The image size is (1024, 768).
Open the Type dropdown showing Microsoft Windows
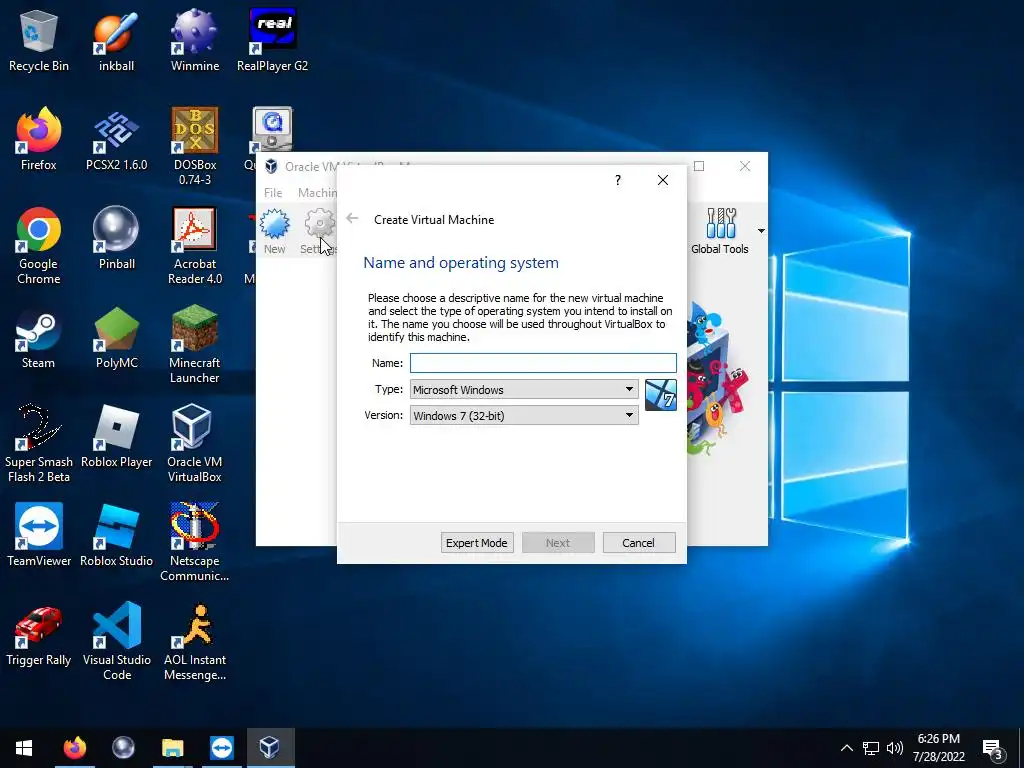[524, 389]
